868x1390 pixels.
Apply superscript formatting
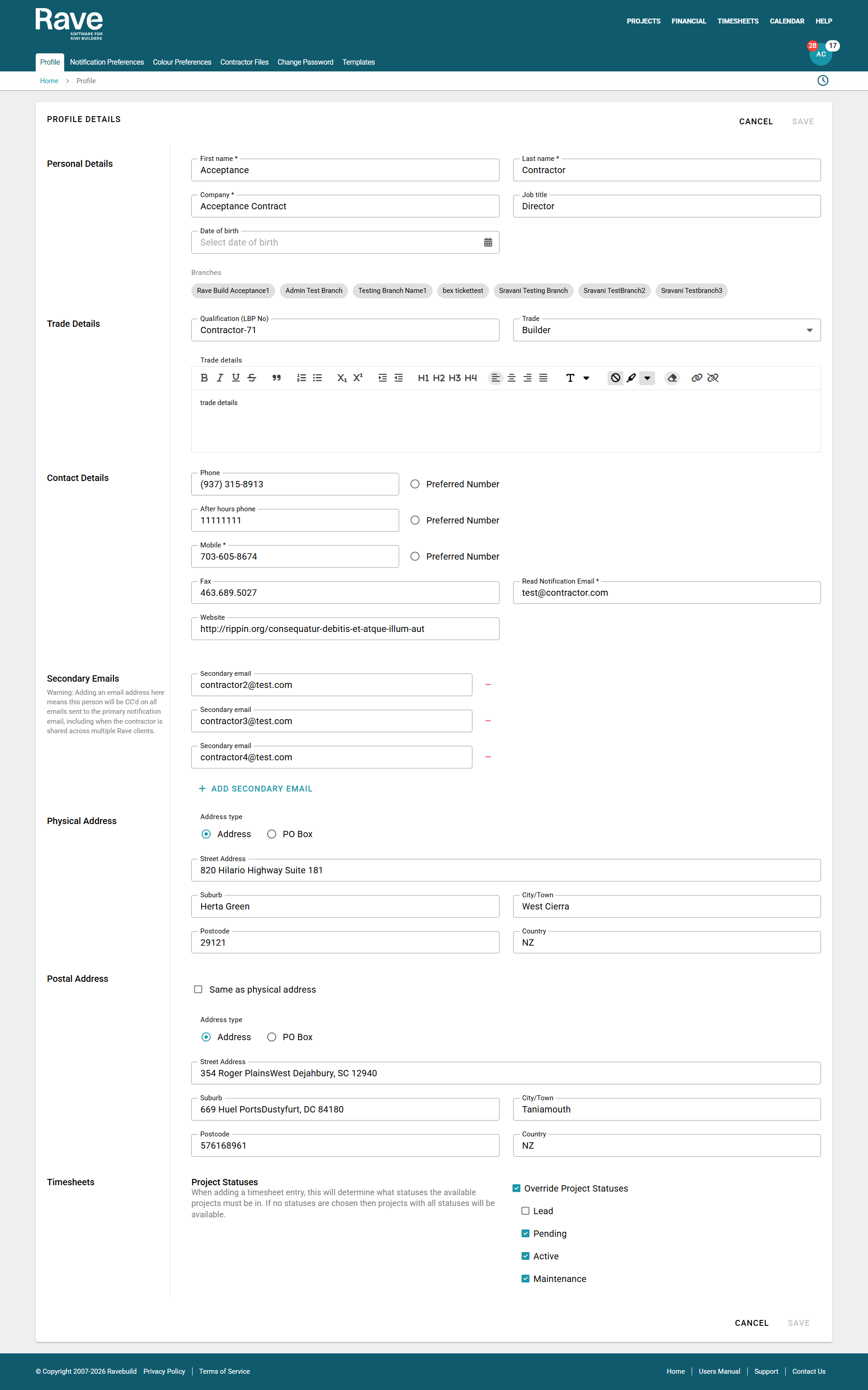[358, 377]
